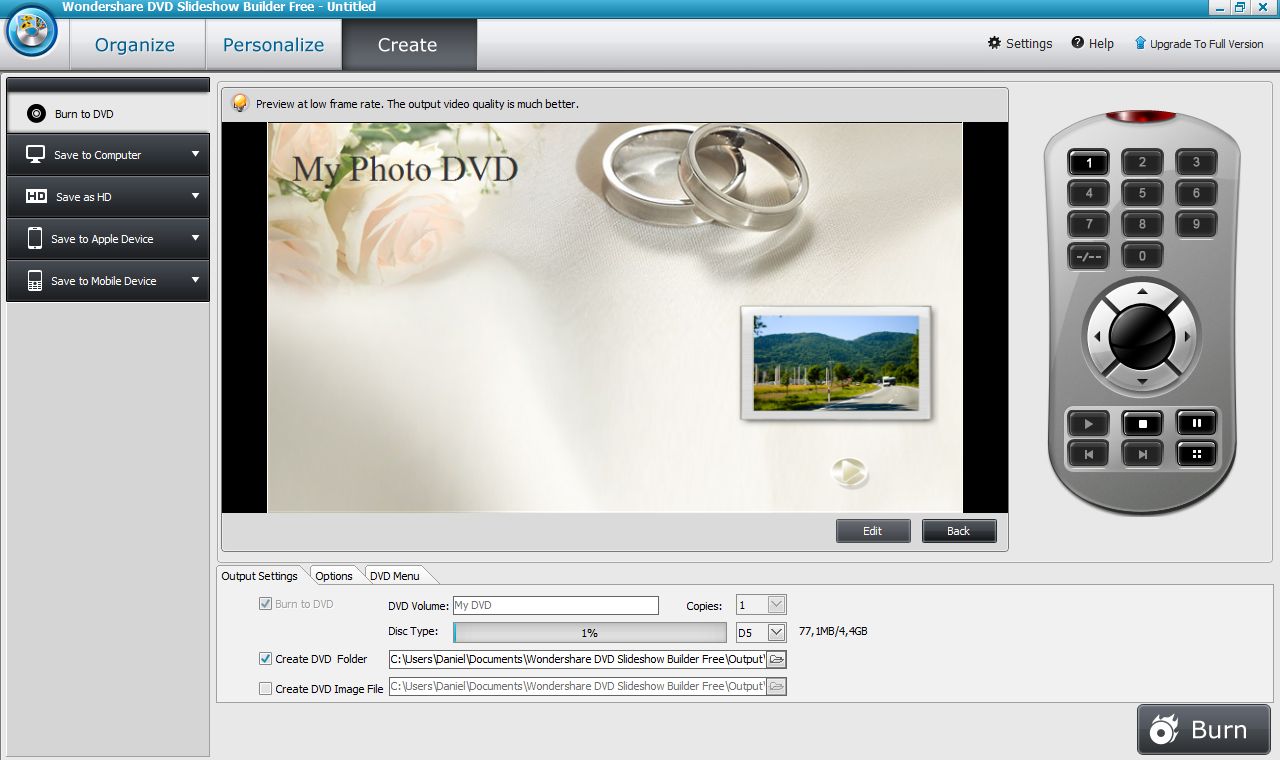Image resolution: width=1280 pixels, height=760 pixels.
Task: Click remote number 5 key
Action: (x=1142, y=193)
